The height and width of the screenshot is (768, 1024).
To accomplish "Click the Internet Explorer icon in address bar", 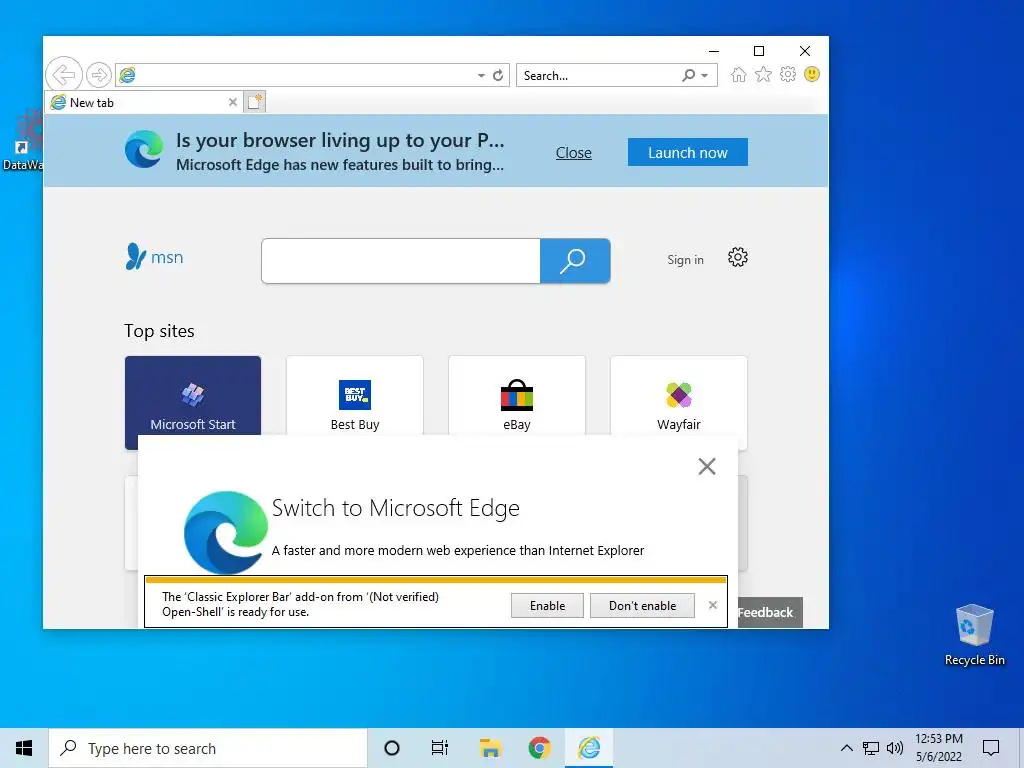I will [x=127, y=75].
